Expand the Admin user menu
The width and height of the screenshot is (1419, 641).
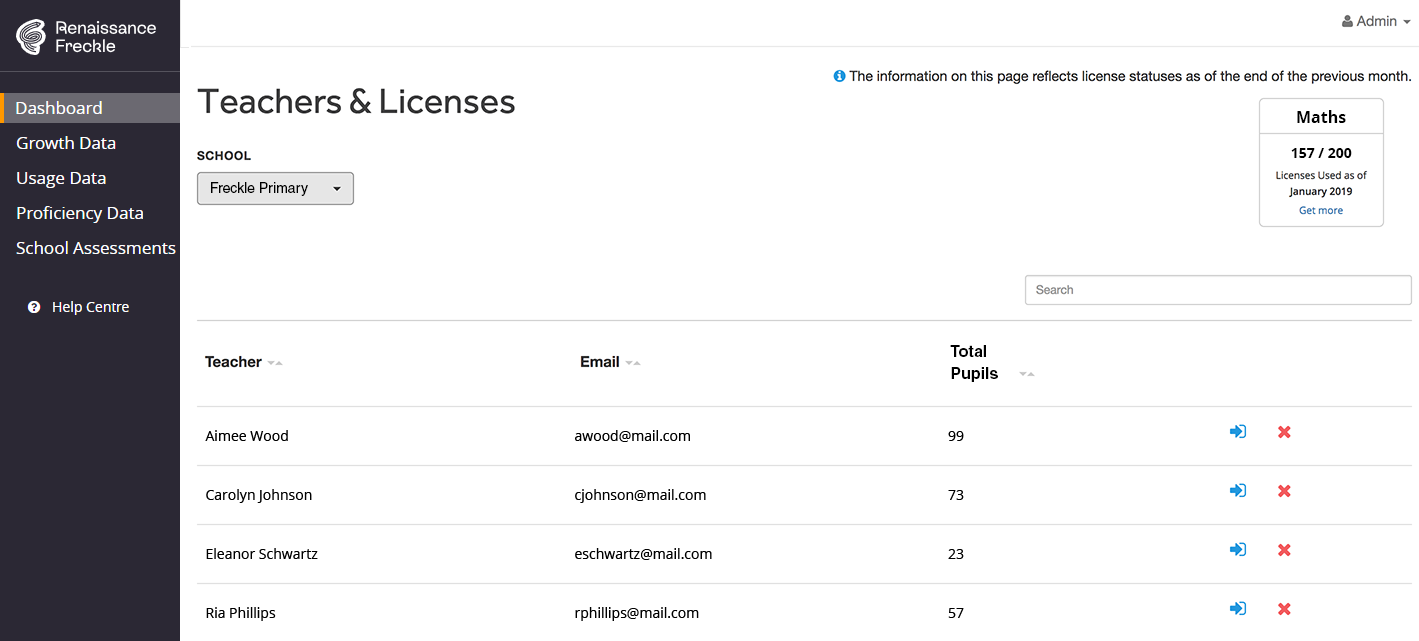(x=1376, y=21)
